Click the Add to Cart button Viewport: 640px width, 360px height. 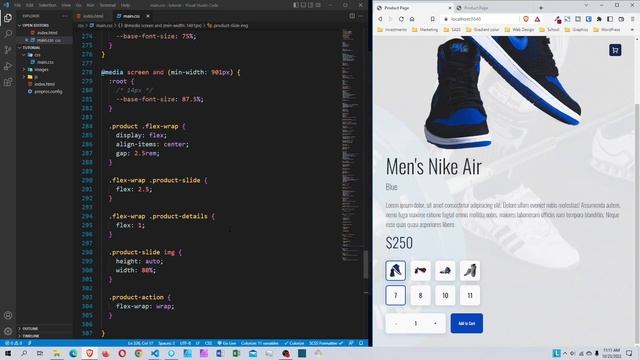point(467,323)
